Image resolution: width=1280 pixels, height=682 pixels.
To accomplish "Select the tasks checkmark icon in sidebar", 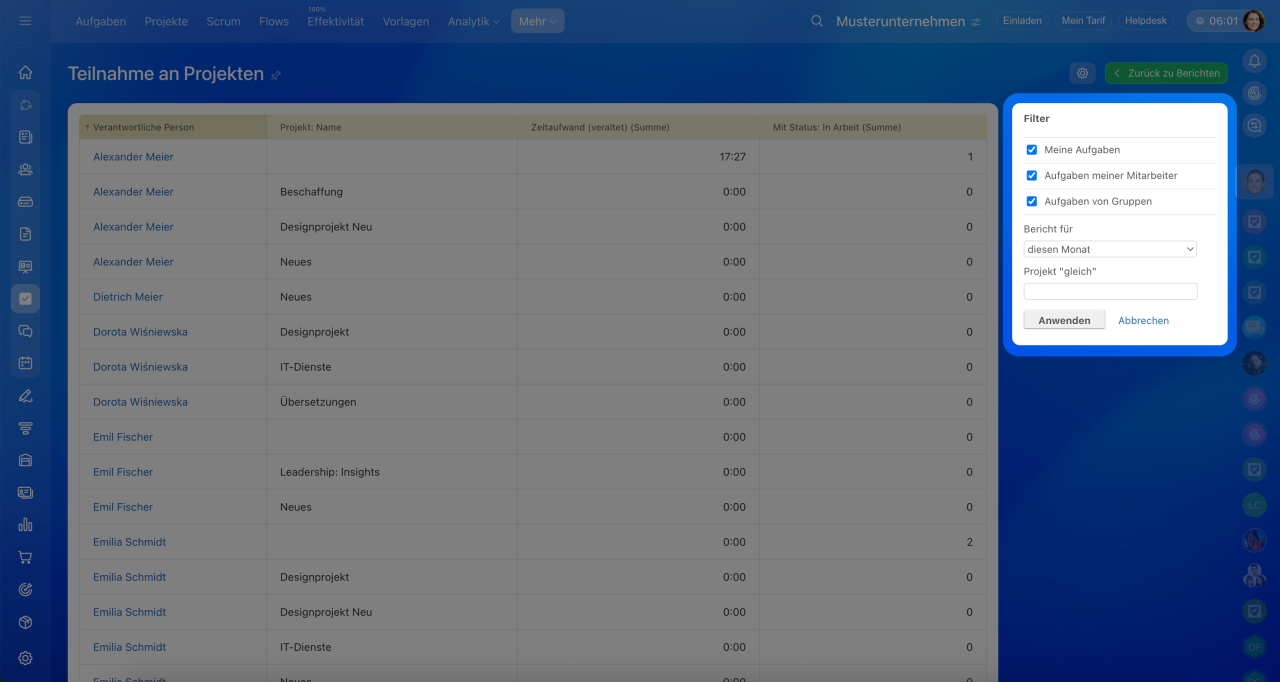I will (x=25, y=298).
